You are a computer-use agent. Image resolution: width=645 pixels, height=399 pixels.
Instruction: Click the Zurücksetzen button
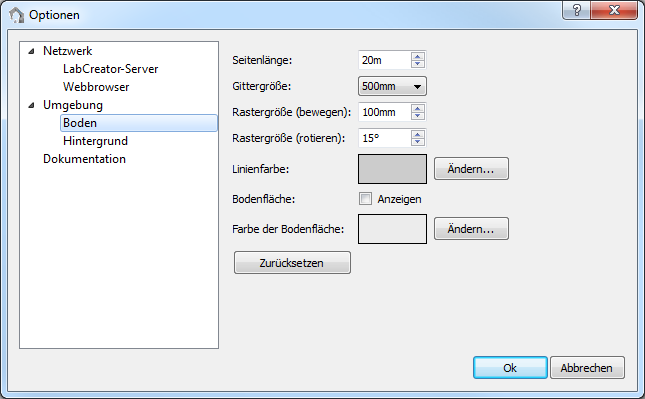coord(292,263)
